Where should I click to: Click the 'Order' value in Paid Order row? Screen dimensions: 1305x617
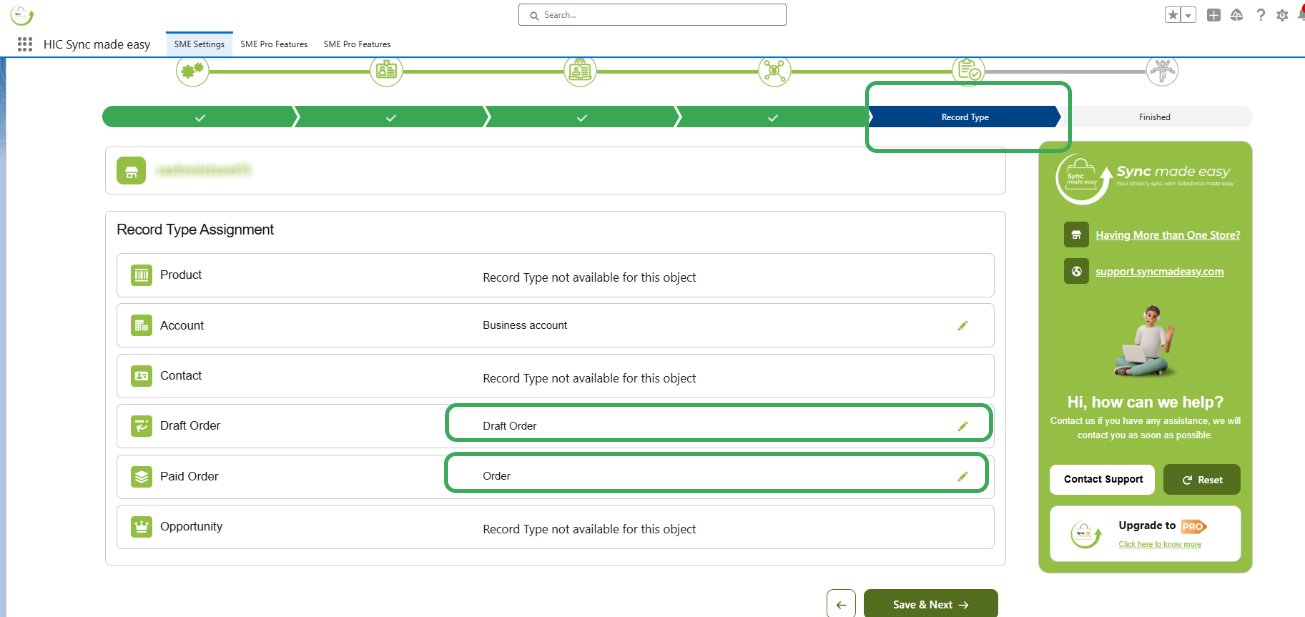point(497,476)
